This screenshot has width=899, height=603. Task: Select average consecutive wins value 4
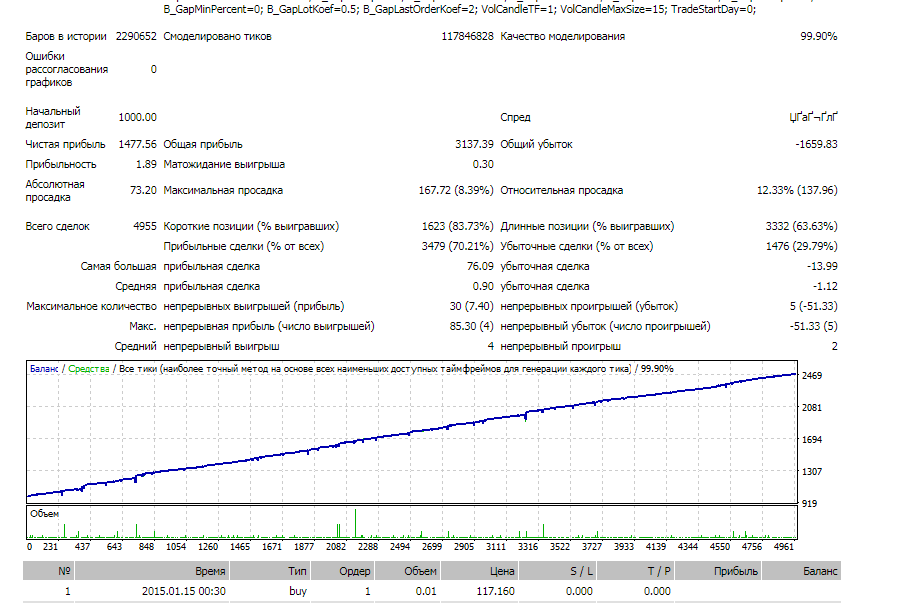[490, 346]
